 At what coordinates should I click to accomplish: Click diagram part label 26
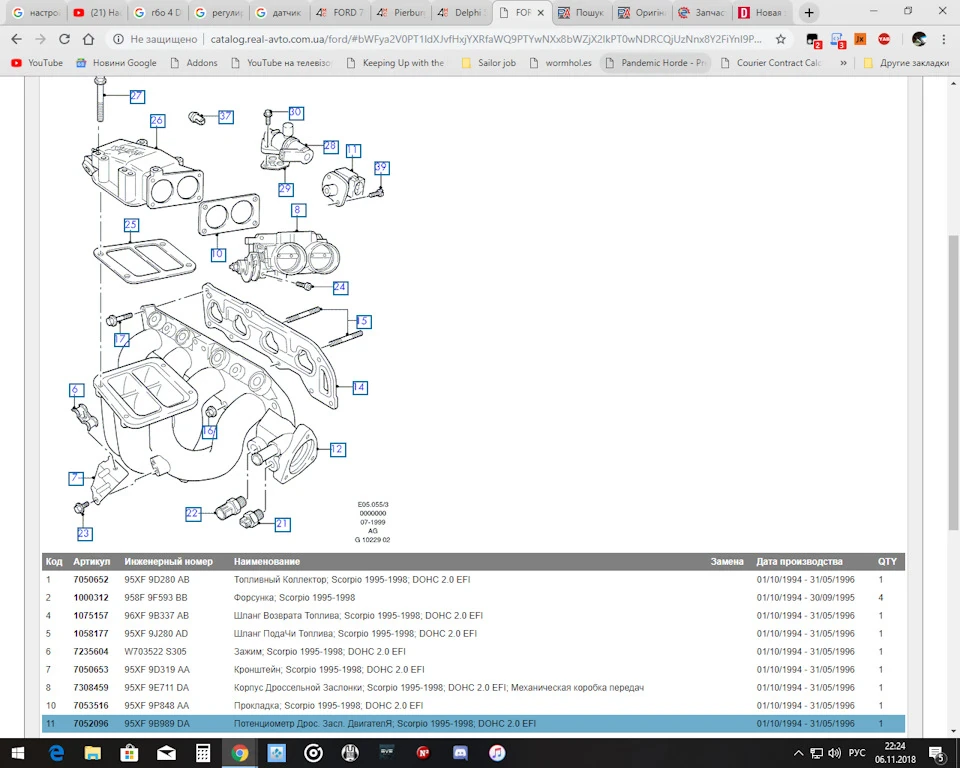[157, 121]
